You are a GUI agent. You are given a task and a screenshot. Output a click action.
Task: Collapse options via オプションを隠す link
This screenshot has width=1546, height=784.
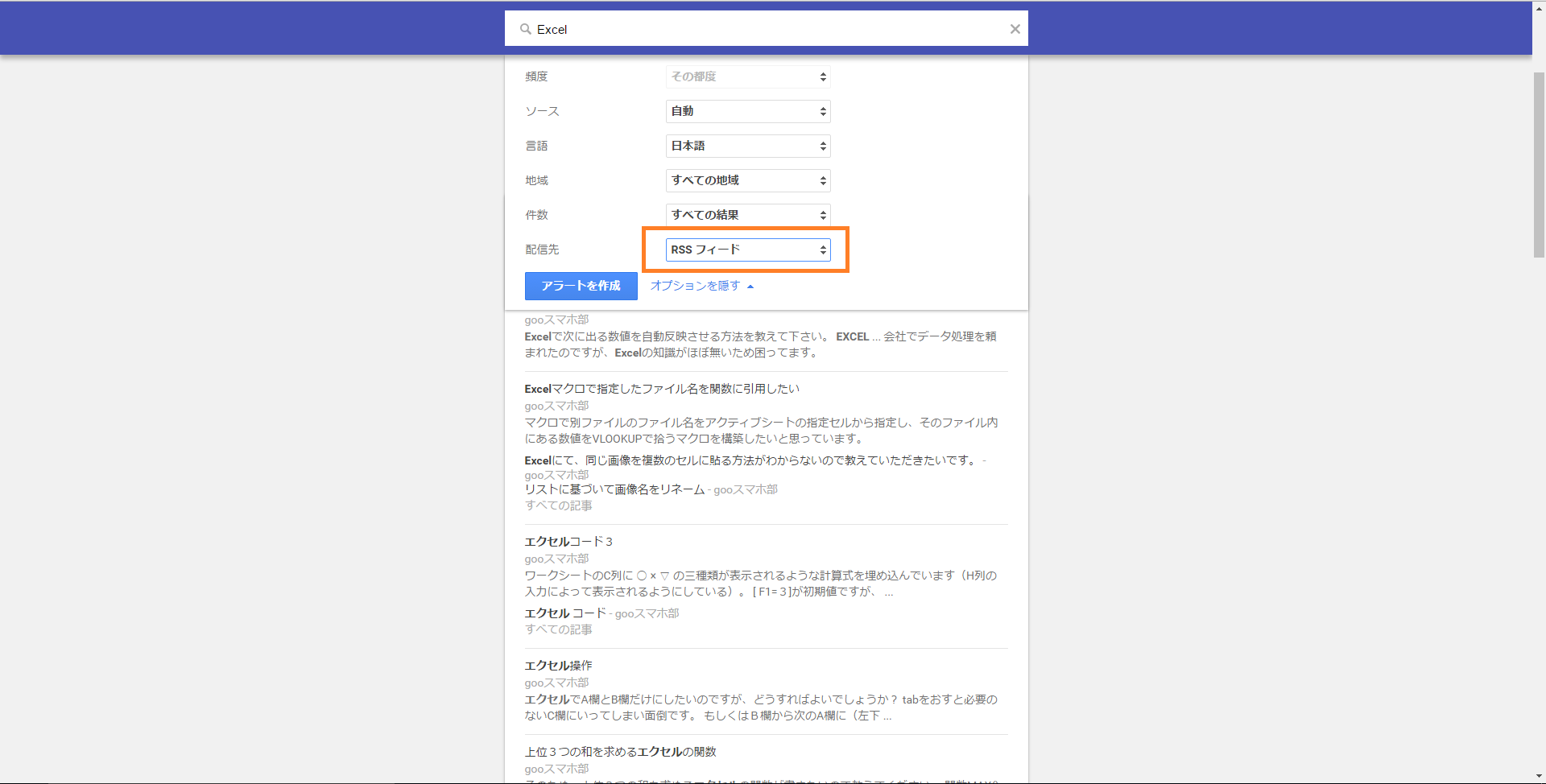[x=702, y=286]
